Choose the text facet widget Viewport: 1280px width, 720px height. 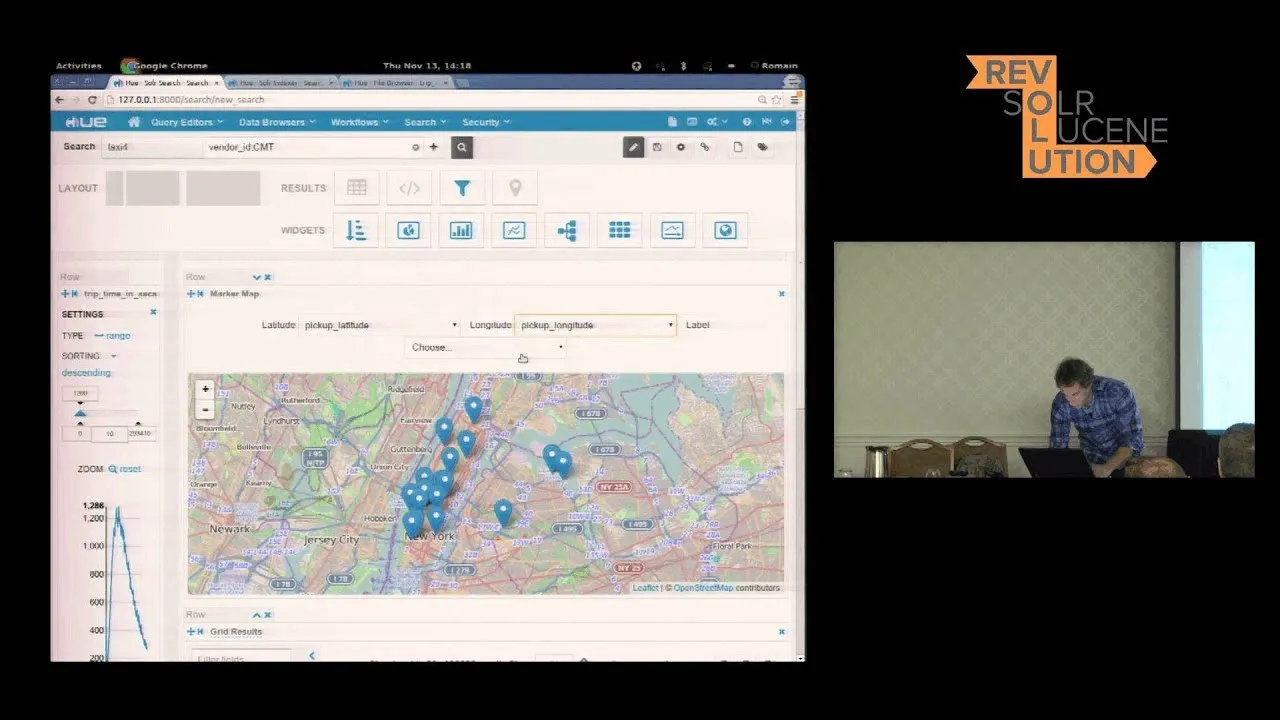click(x=356, y=230)
